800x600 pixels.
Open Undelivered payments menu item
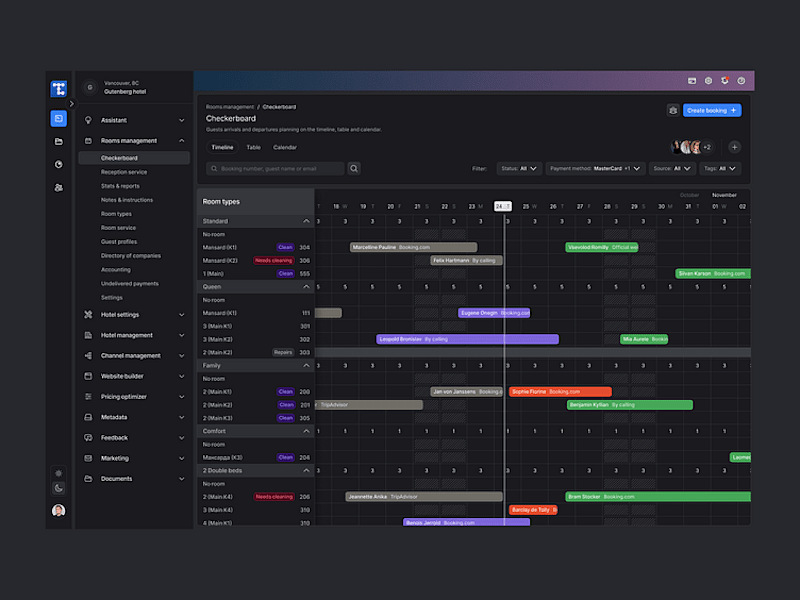130,284
